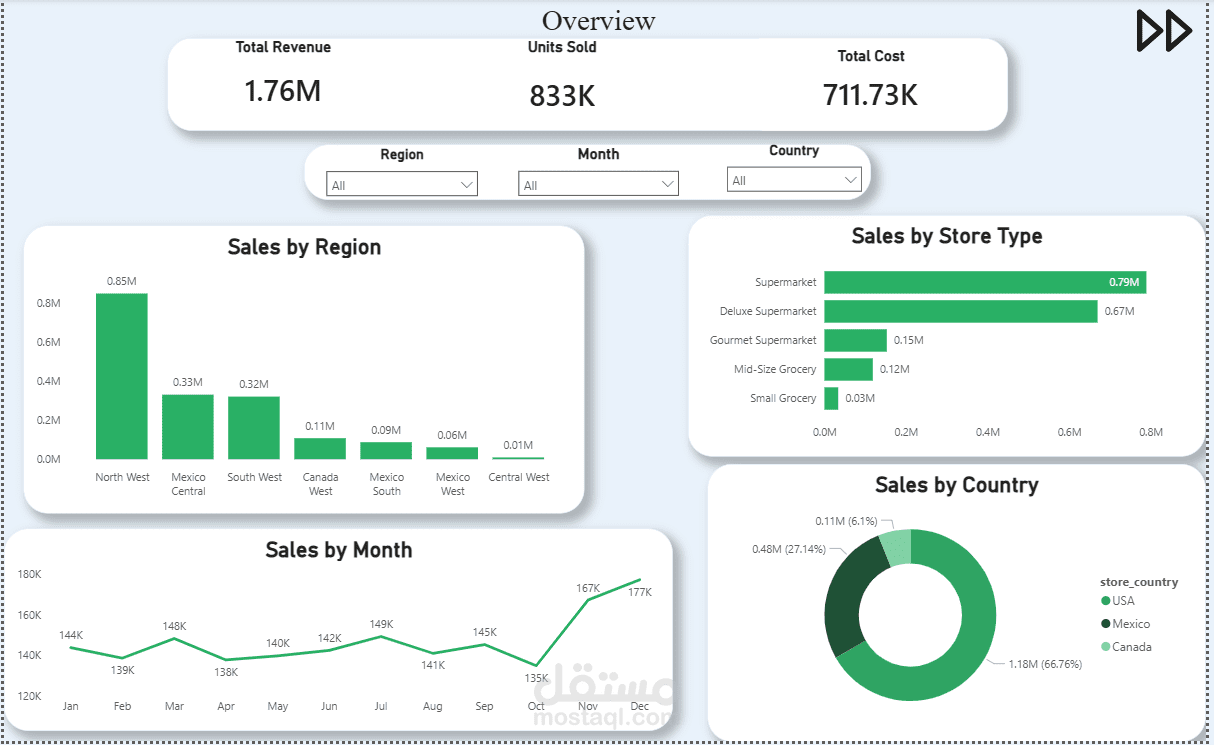Select the North West bar in Sales by Region
The image size is (1214, 745).
pyautogui.click(x=122, y=376)
